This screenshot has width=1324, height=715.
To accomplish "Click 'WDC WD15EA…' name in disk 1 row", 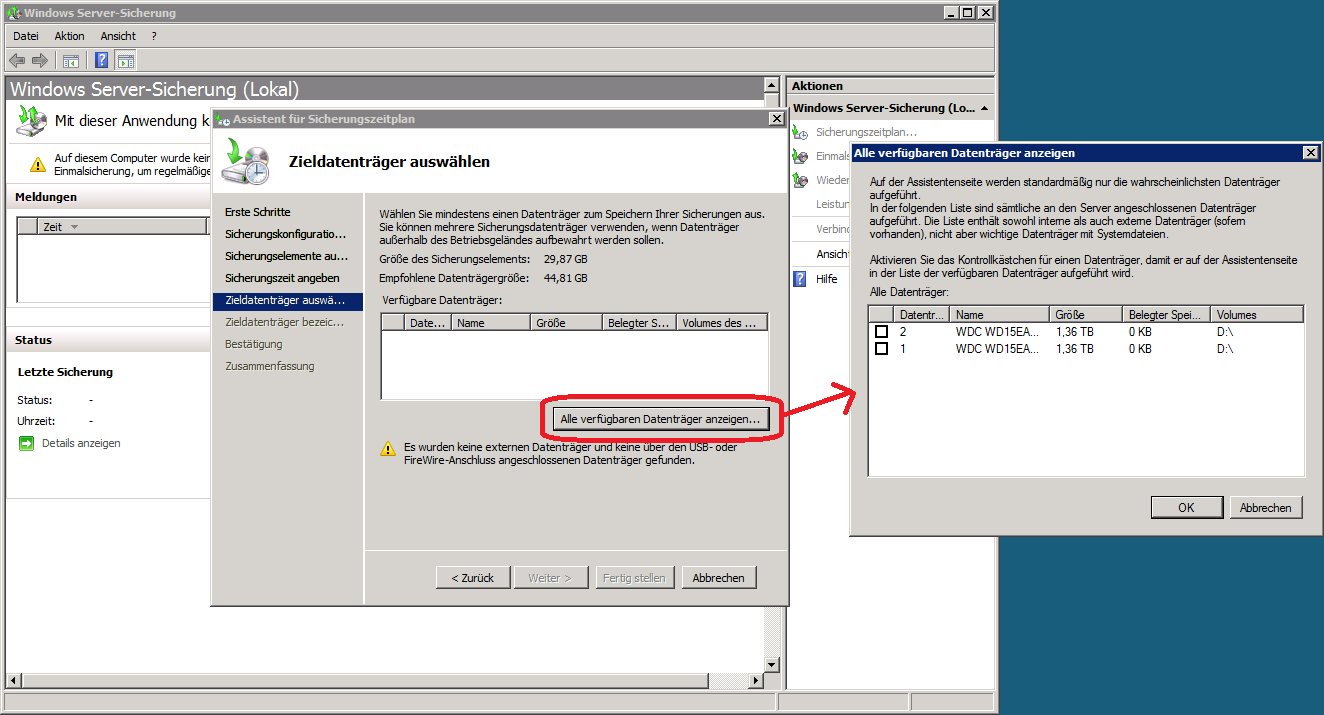I will [x=997, y=349].
